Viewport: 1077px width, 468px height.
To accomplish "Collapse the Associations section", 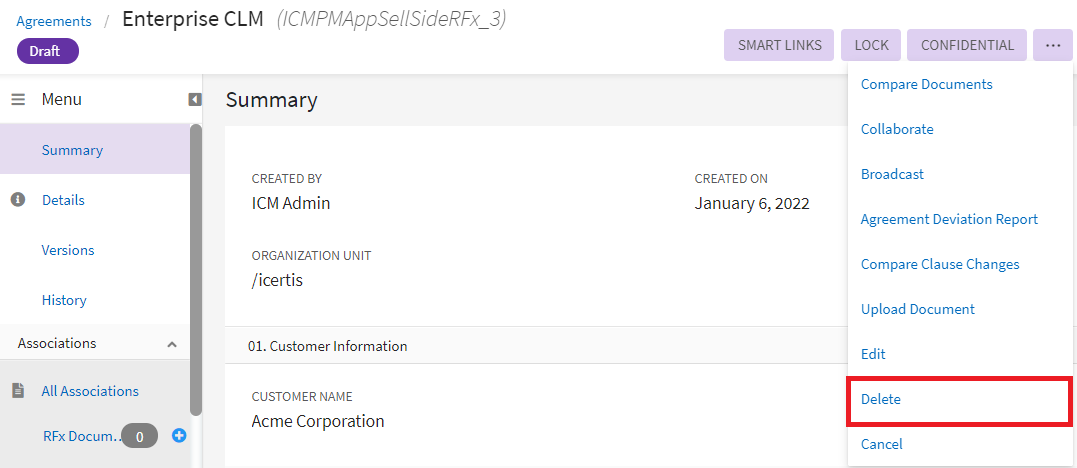I will click(x=172, y=344).
